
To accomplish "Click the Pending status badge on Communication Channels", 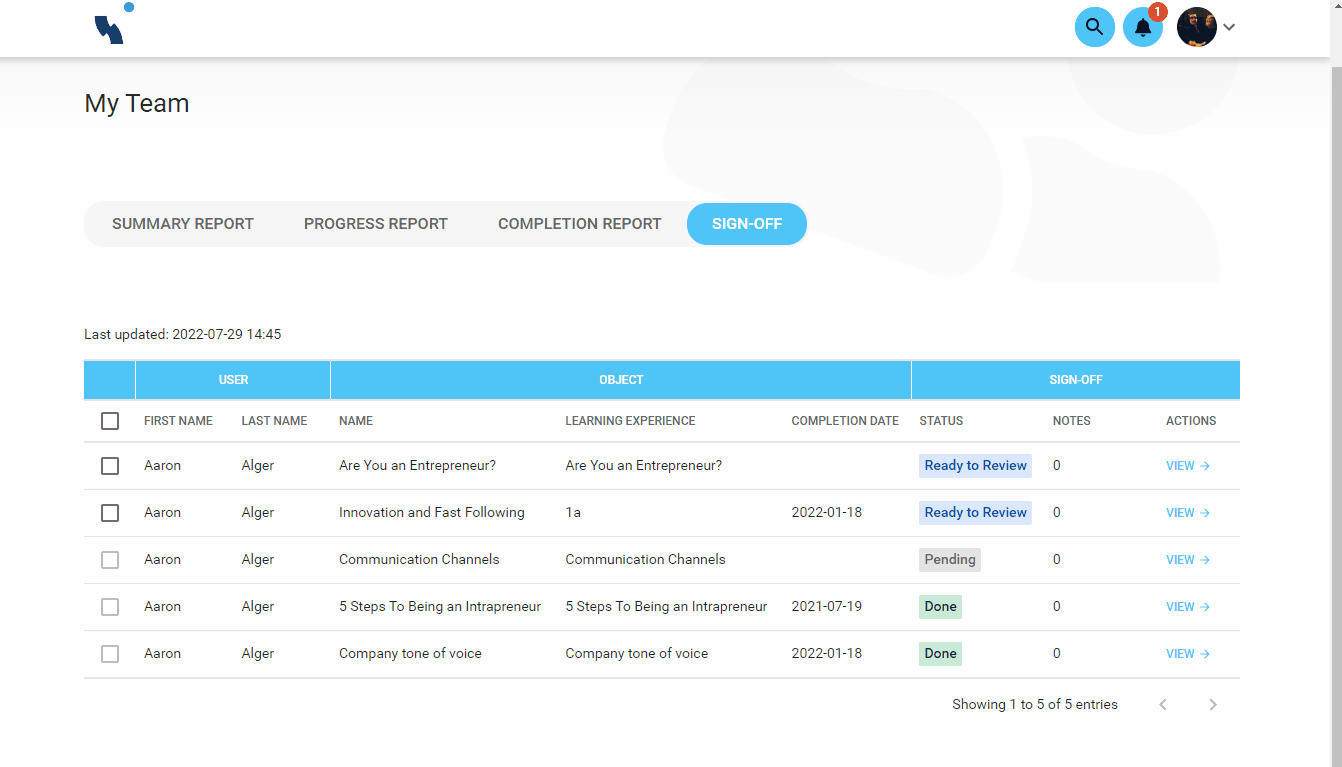I will click(949, 559).
